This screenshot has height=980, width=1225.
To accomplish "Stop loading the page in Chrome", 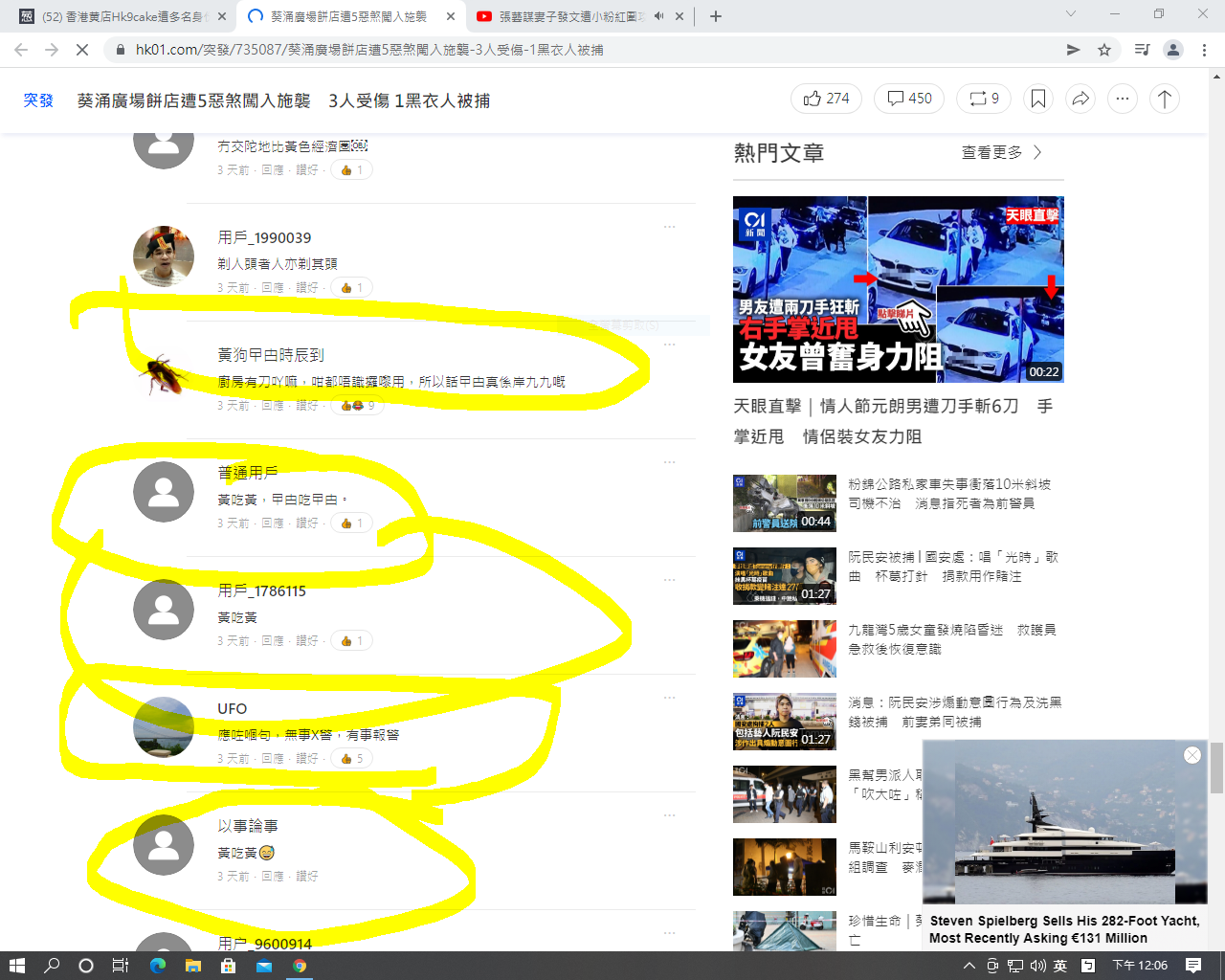I will [82, 50].
